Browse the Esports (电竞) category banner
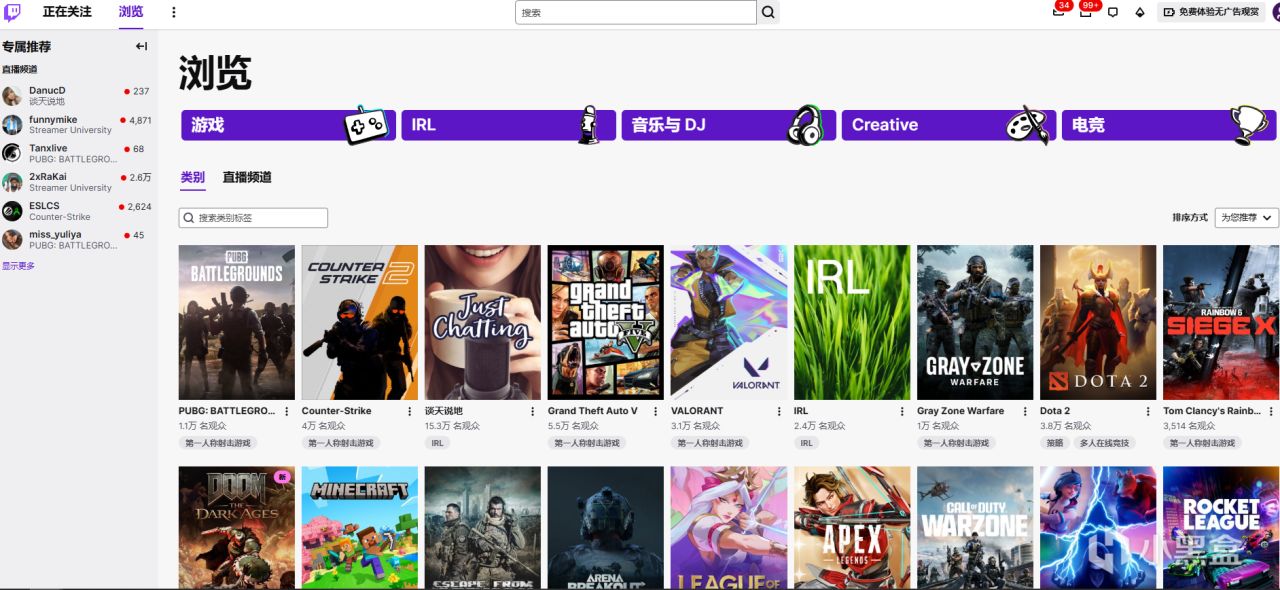1280x590 pixels. pos(1168,125)
